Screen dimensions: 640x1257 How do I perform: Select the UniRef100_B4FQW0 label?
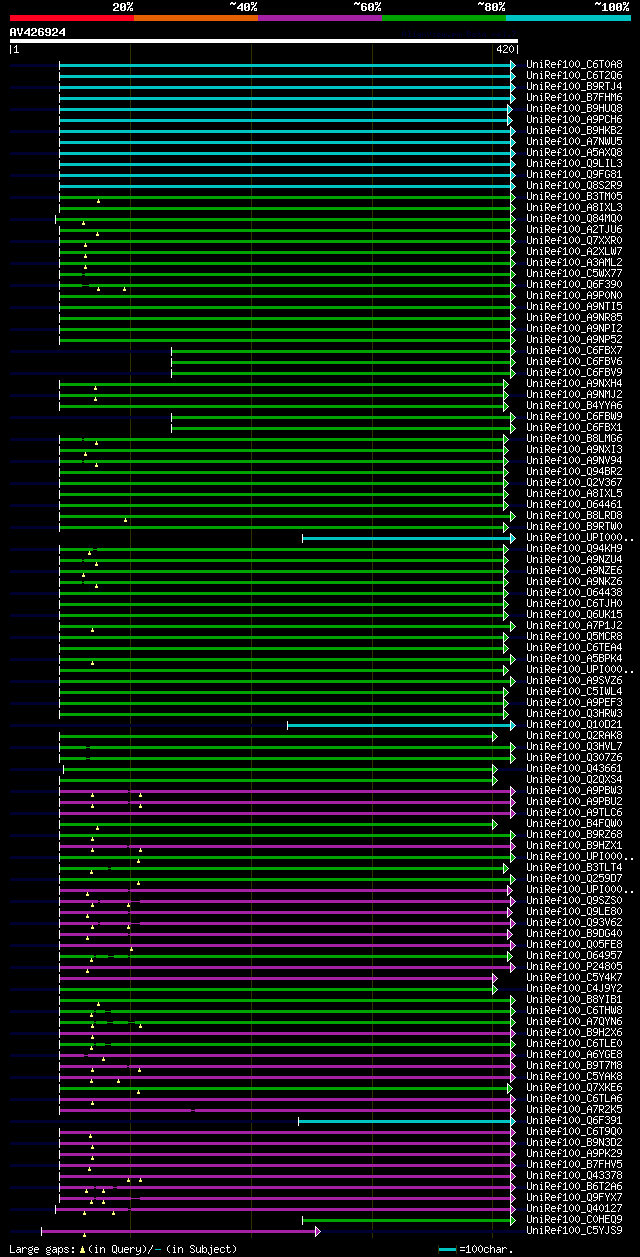pyautogui.click(x=574, y=823)
